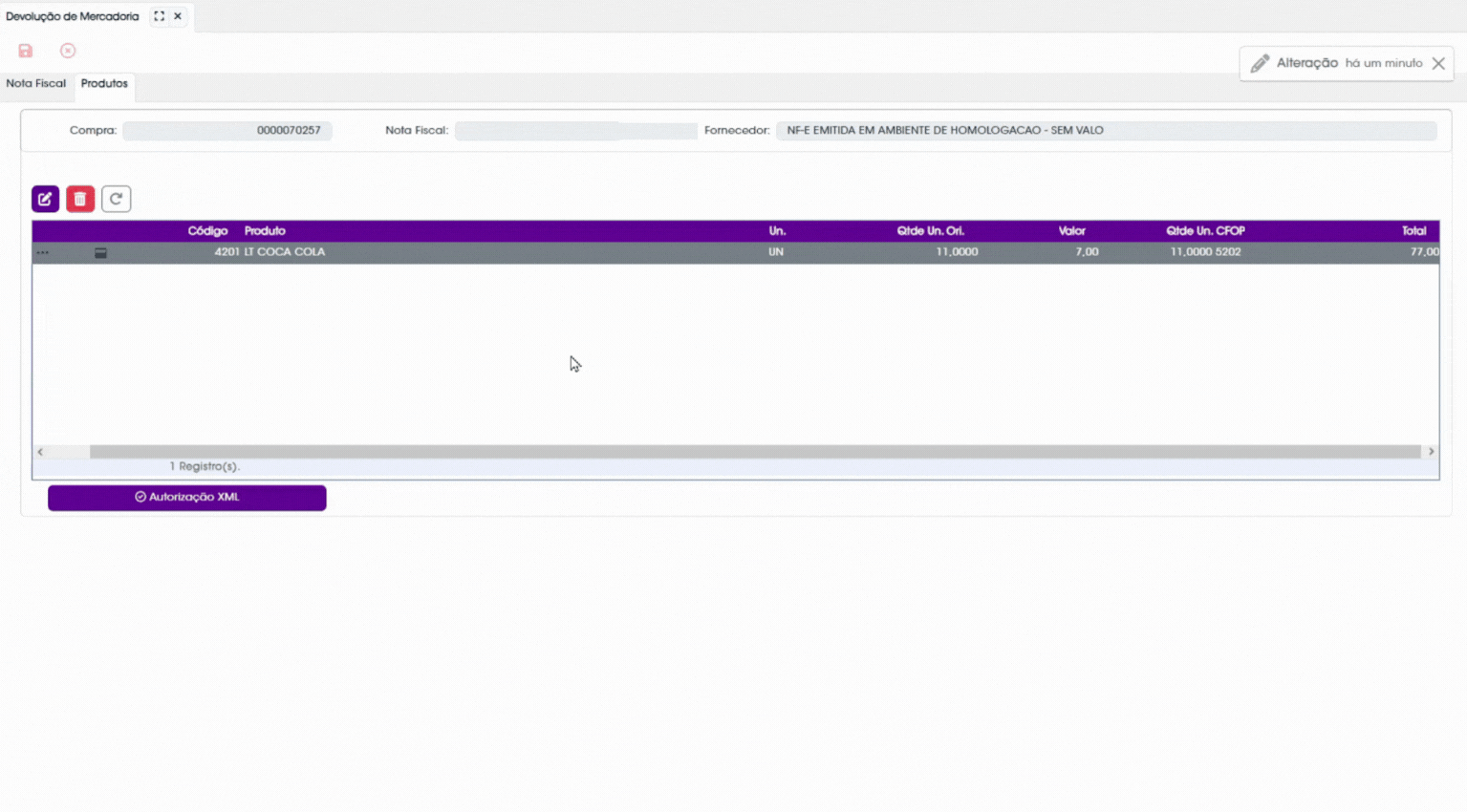Click the refresh products list icon
This screenshot has height=812, width=1467.
coord(116,199)
